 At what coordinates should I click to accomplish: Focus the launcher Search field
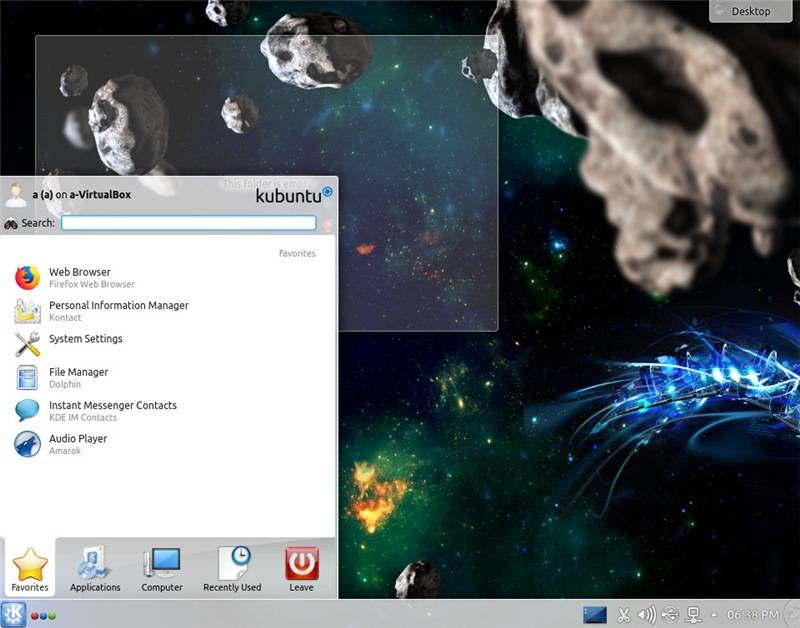189,223
